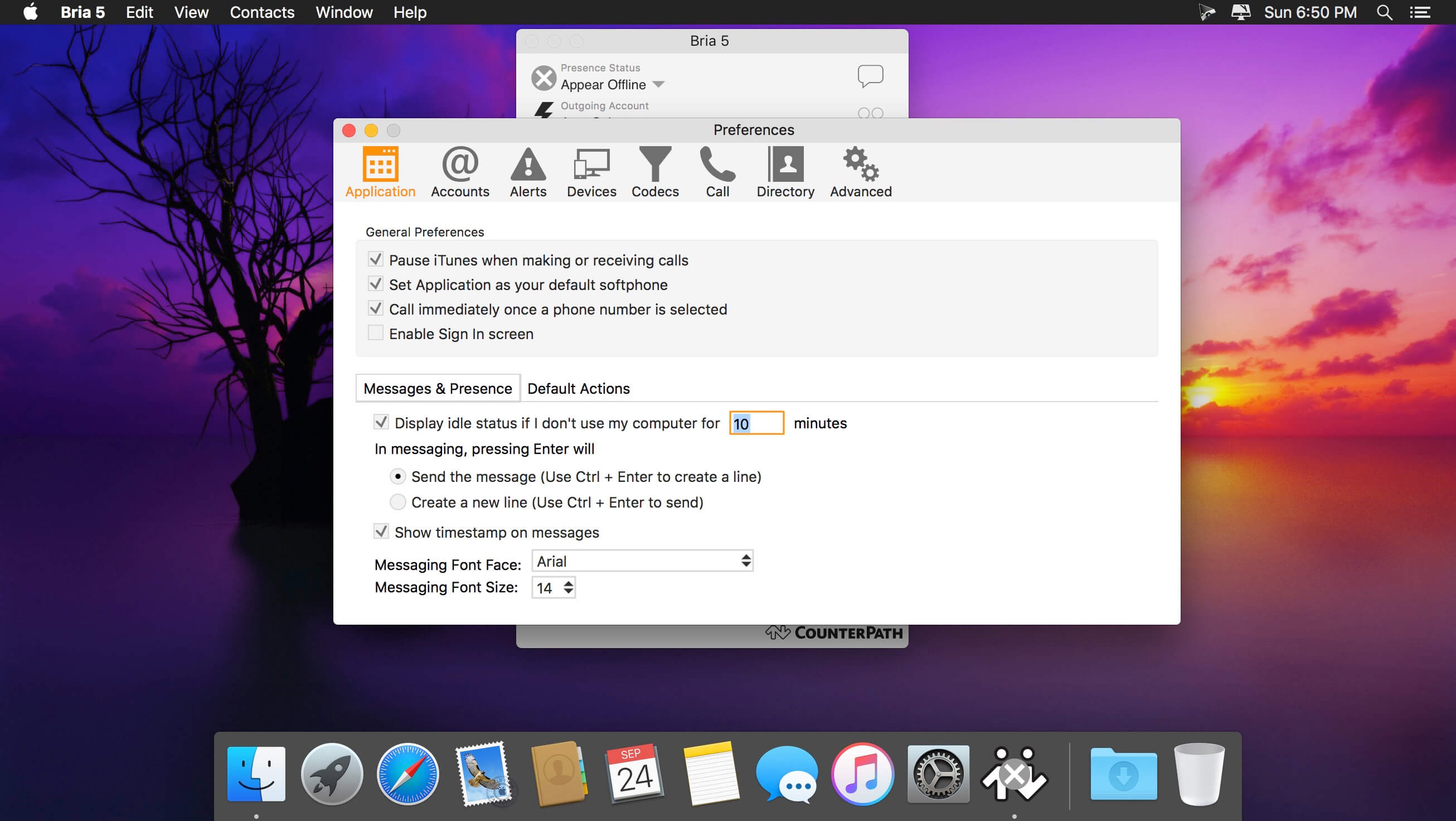Open the Directory preferences pane
Screen dimensions: 1456x821
pyautogui.click(x=785, y=172)
